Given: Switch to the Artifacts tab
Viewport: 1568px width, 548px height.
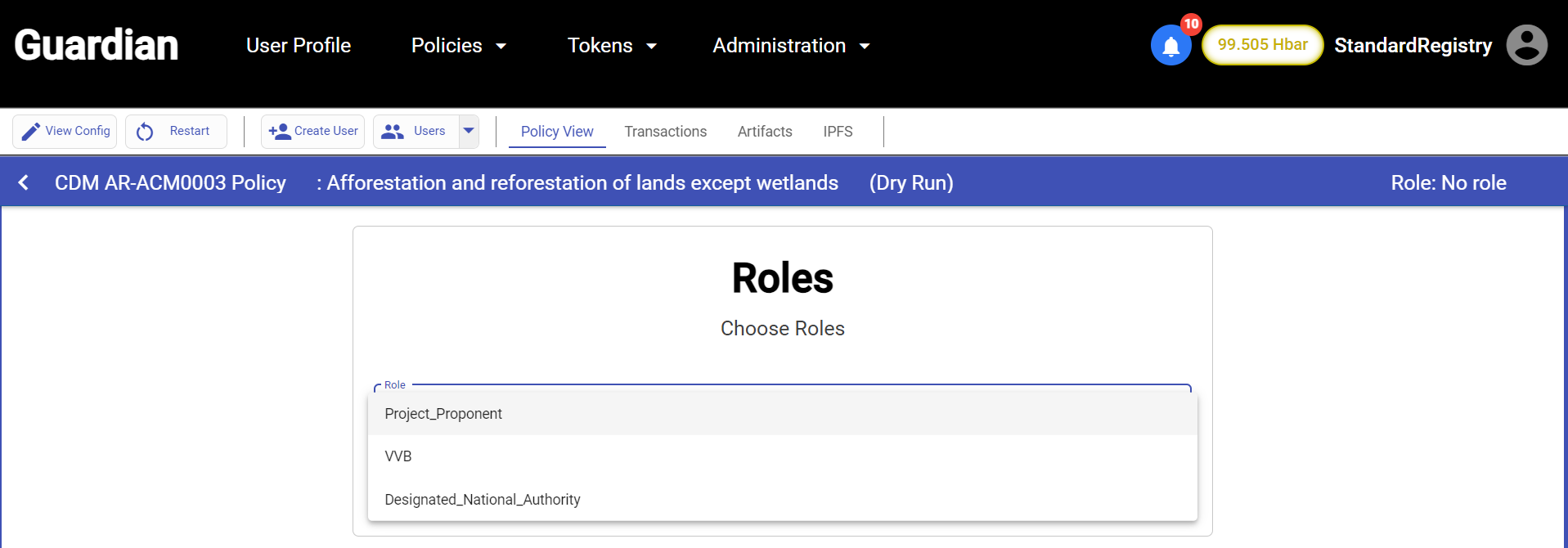Looking at the screenshot, I should click(764, 132).
